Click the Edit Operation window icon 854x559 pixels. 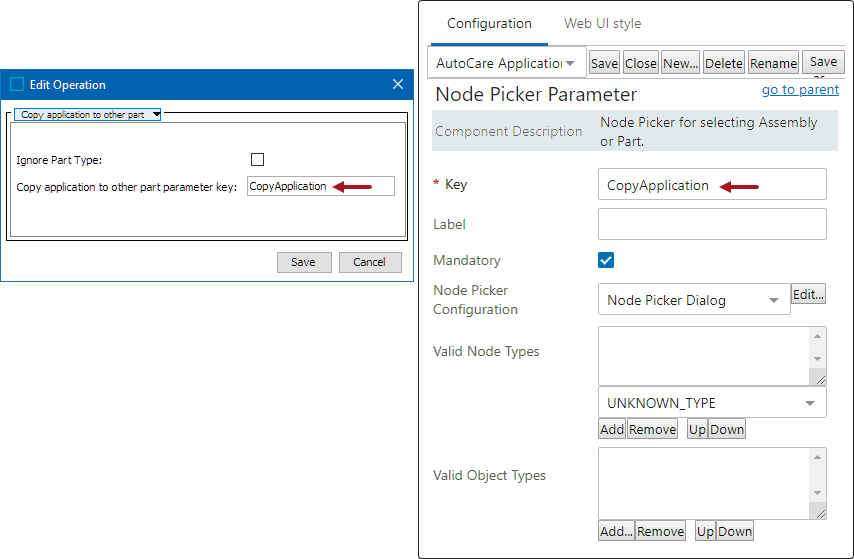17,84
